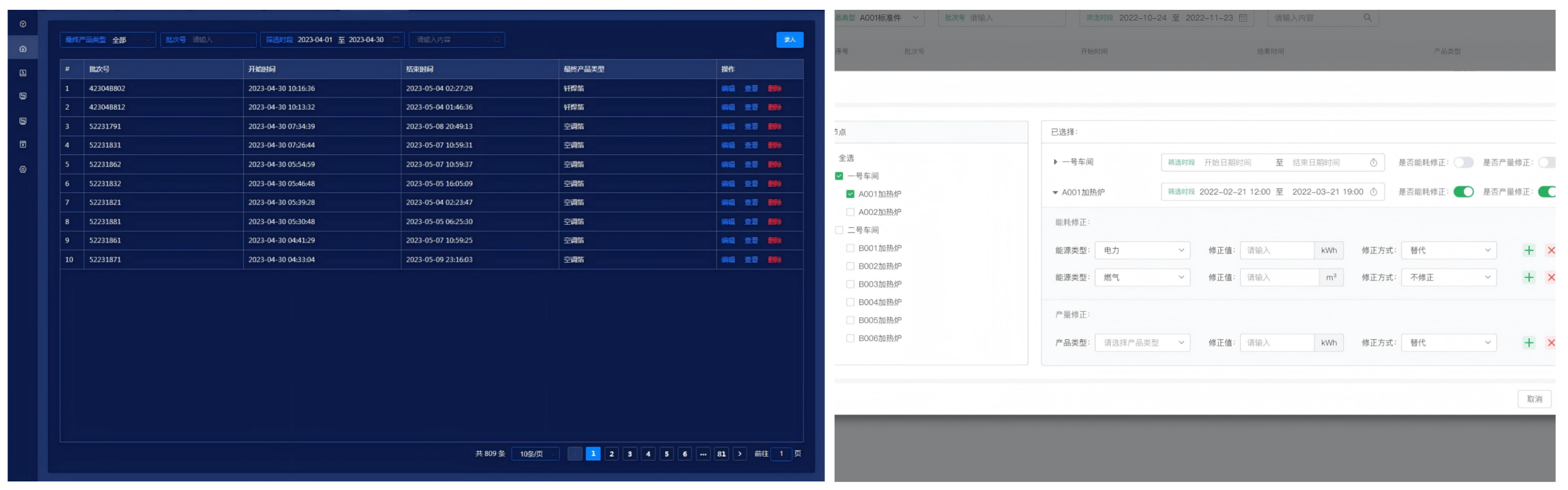
Task: Go to page 5
Action: pyautogui.click(x=666, y=454)
